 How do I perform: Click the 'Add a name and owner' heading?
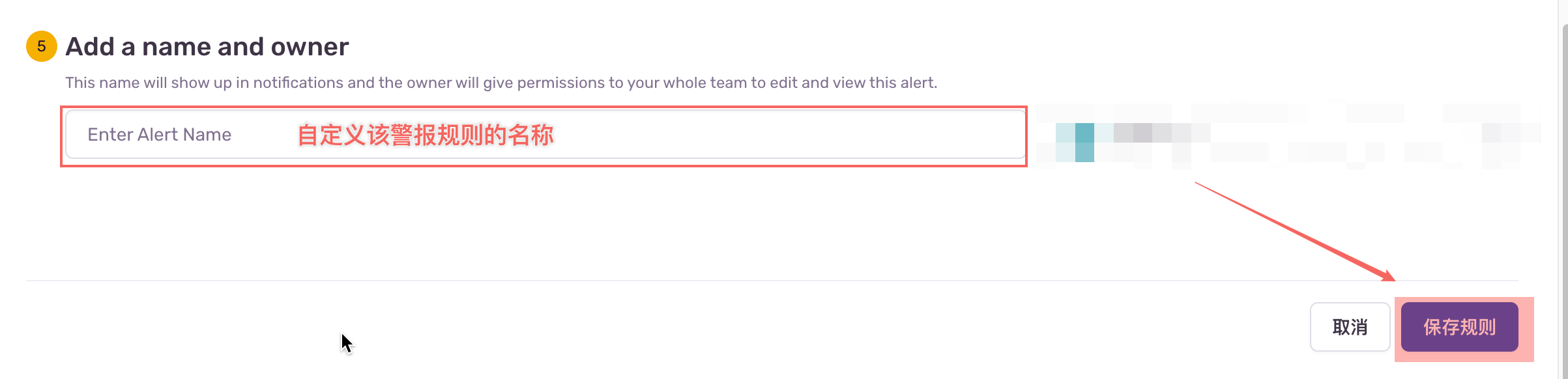coord(207,47)
